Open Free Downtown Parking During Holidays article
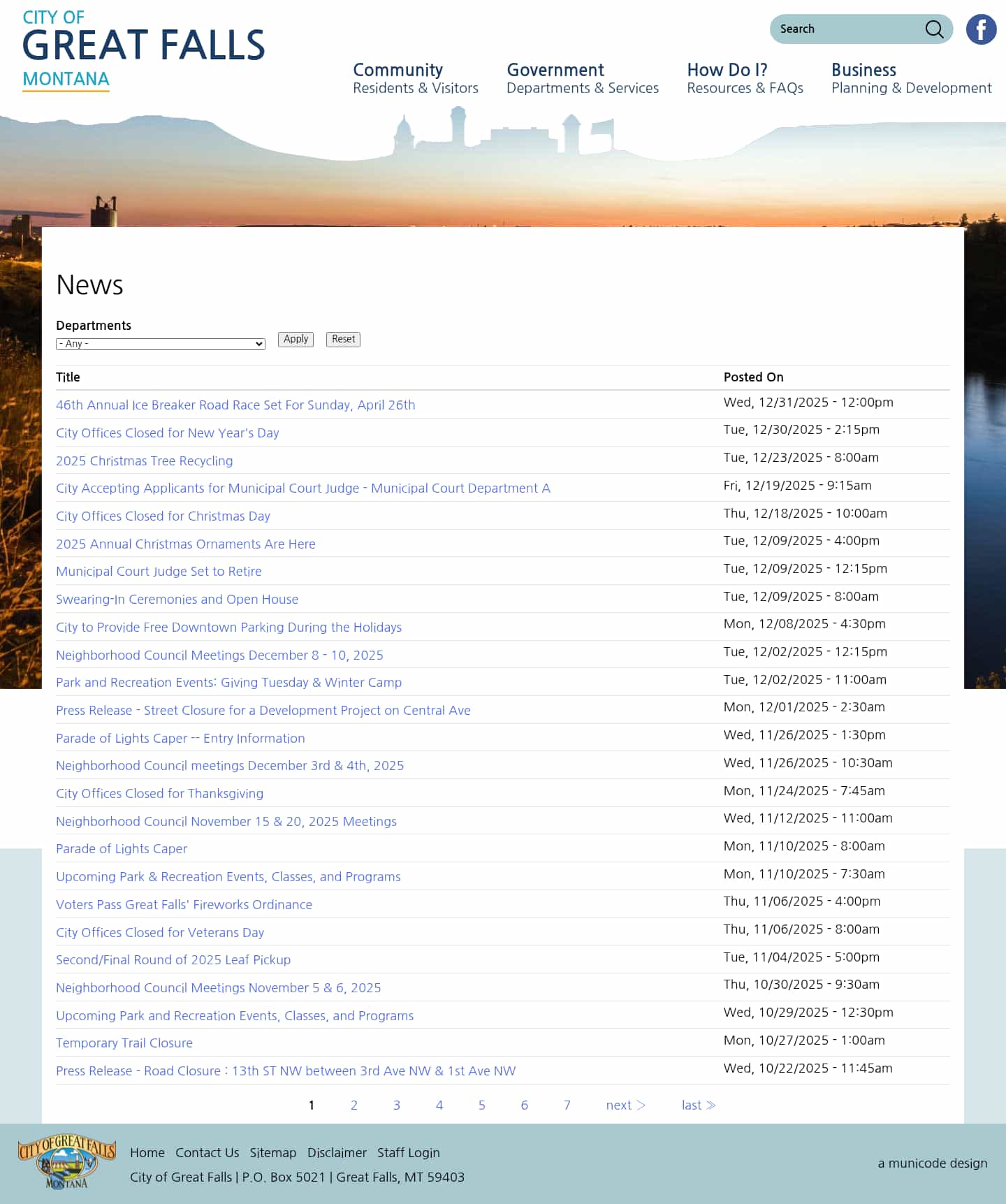This screenshot has width=1006, height=1204. [228, 627]
